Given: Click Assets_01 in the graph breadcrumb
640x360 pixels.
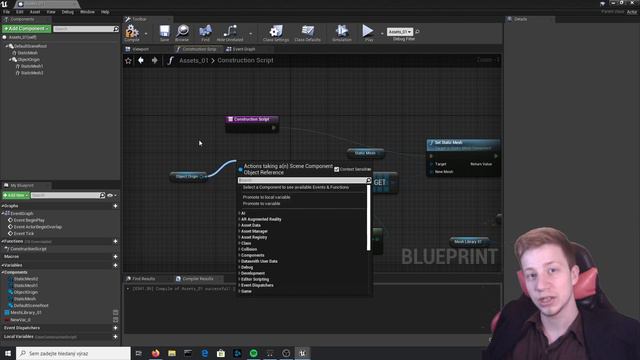Looking at the screenshot, I should 194,60.
